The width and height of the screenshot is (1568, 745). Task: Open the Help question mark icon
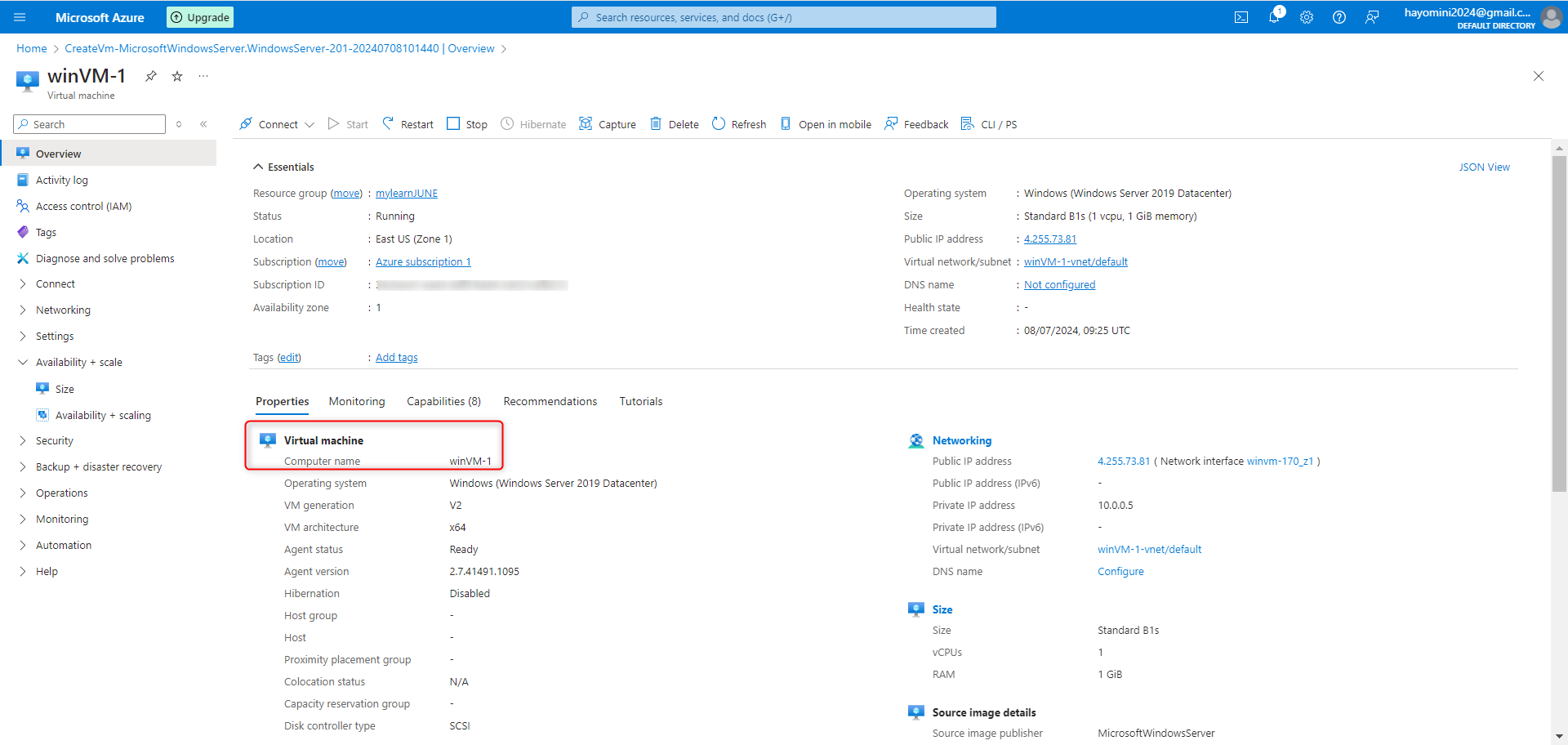point(1339,17)
